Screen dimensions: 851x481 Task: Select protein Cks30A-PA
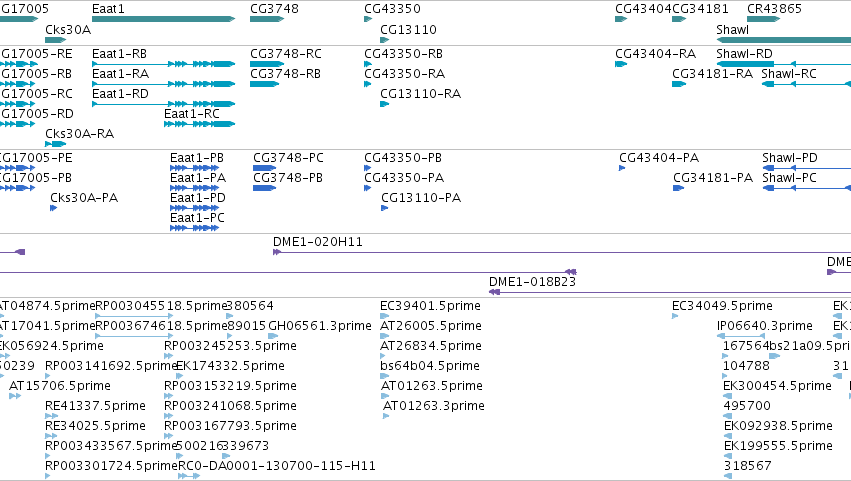[84, 198]
